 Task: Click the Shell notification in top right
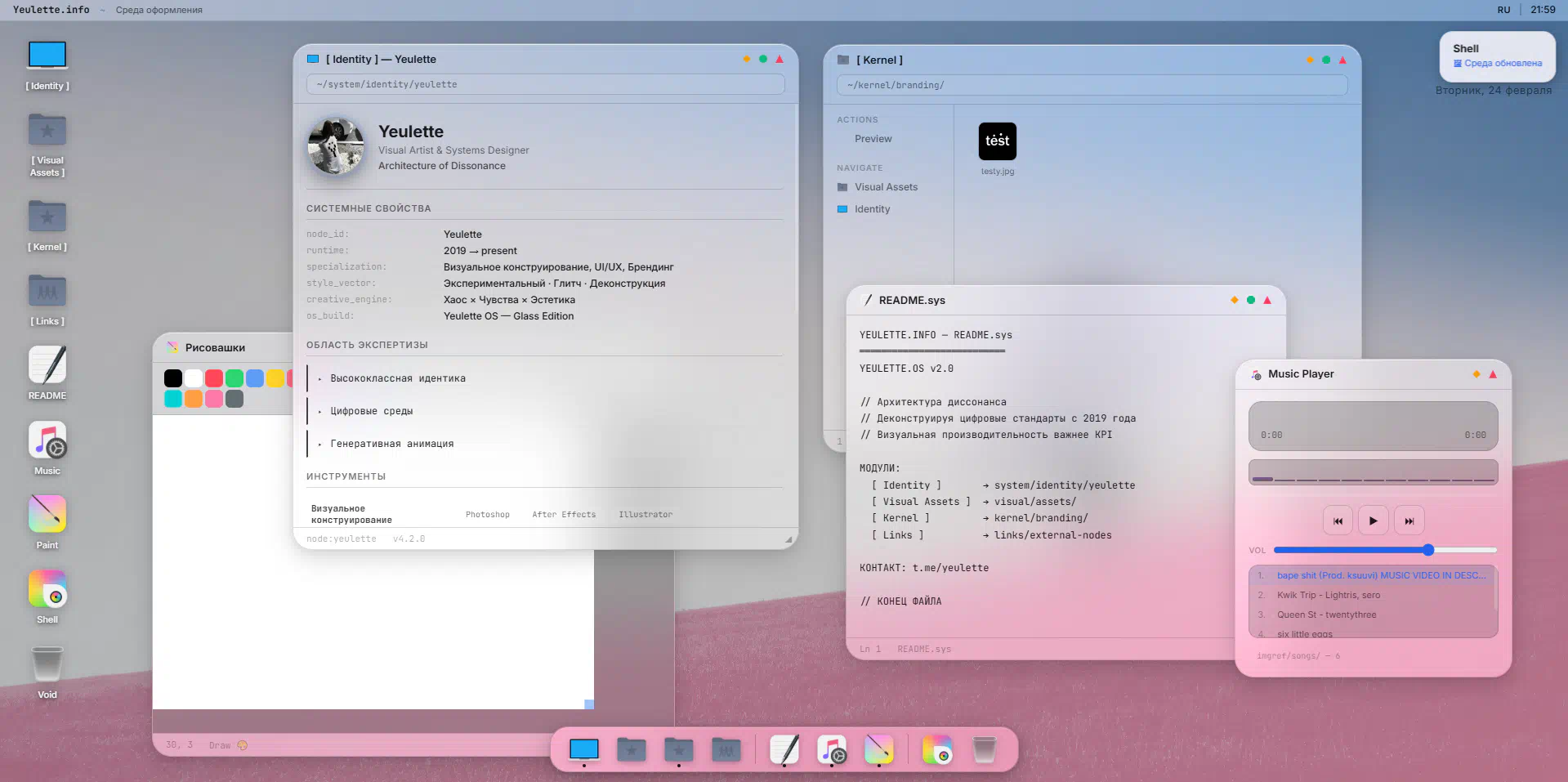click(x=1497, y=56)
